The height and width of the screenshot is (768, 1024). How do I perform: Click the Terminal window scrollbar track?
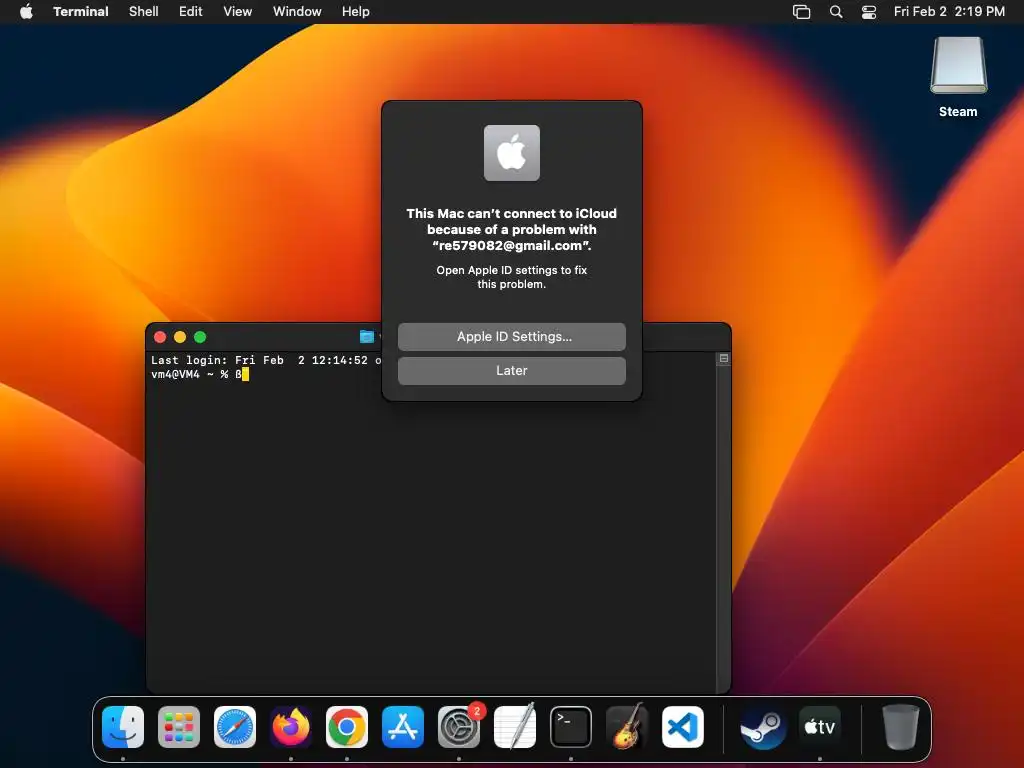coord(724,529)
